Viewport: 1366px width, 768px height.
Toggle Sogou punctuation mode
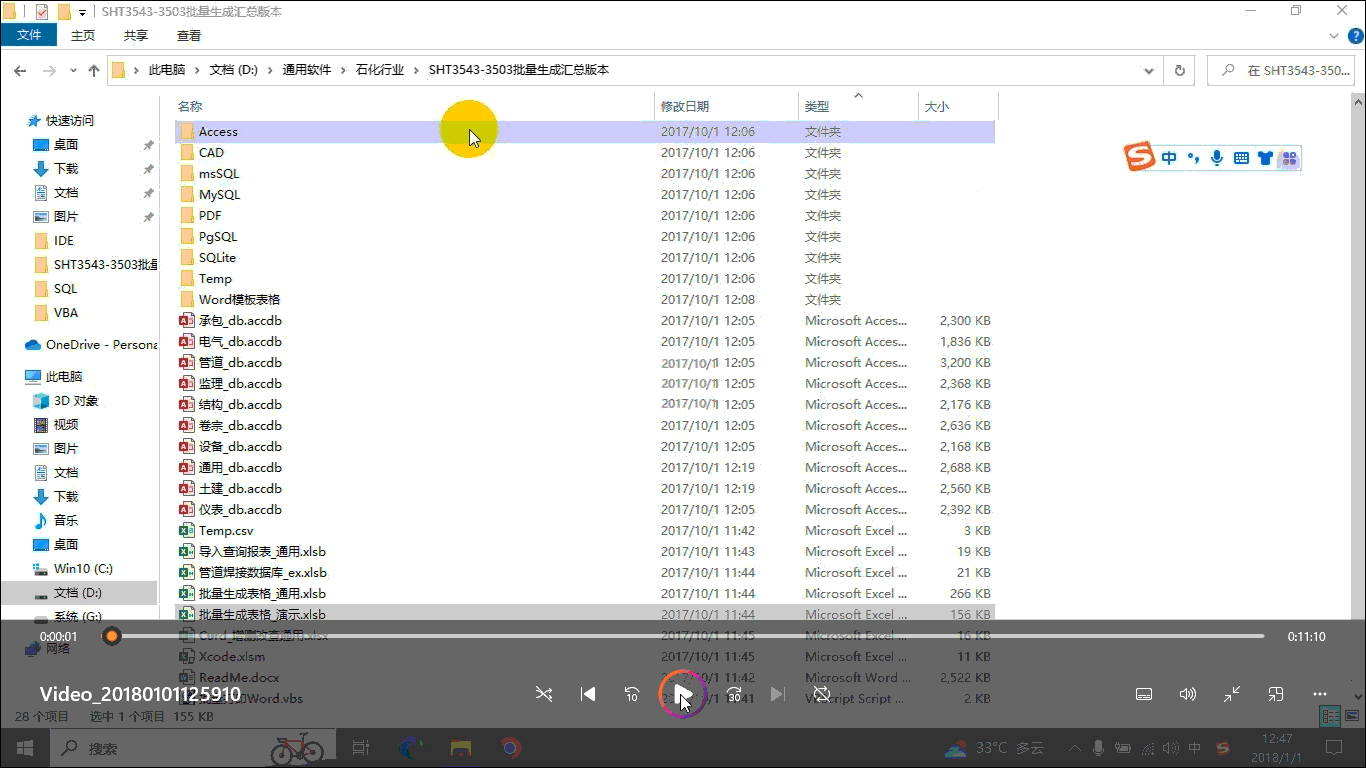click(1193, 158)
